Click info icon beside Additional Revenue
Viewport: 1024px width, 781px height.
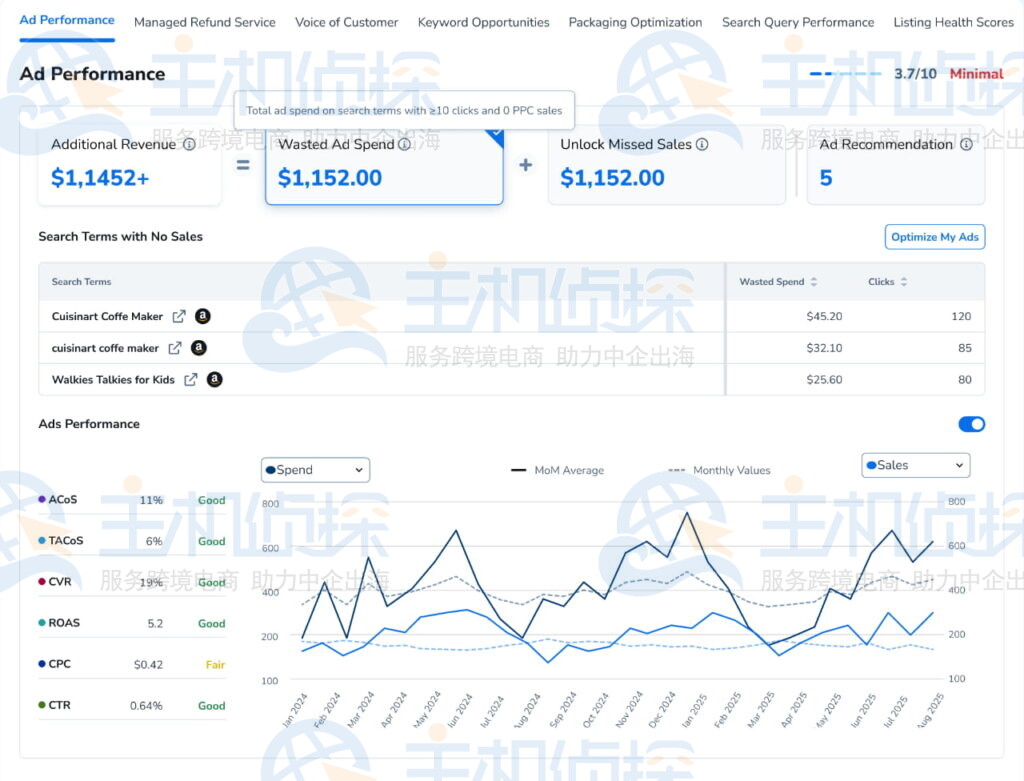pyautogui.click(x=189, y=145)
